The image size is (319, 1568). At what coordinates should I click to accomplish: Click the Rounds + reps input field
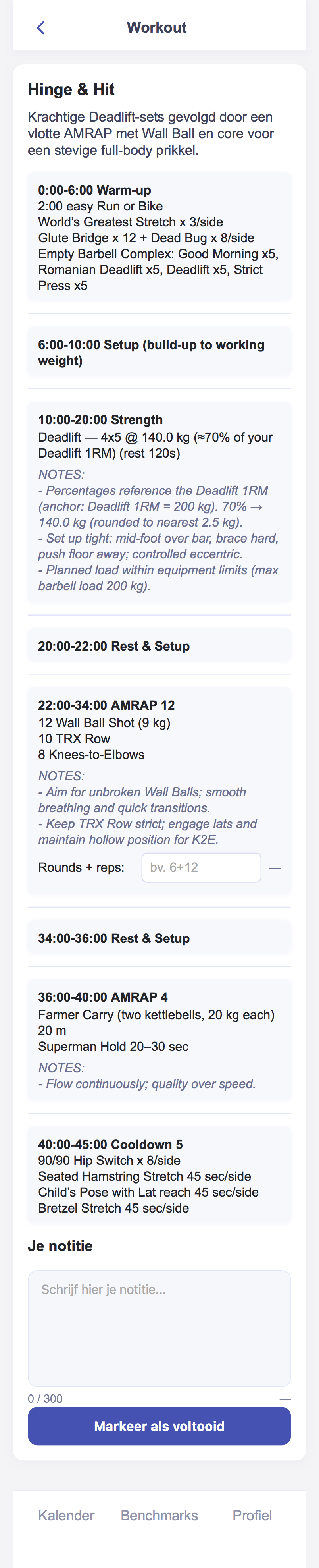[x=201, y=867]
